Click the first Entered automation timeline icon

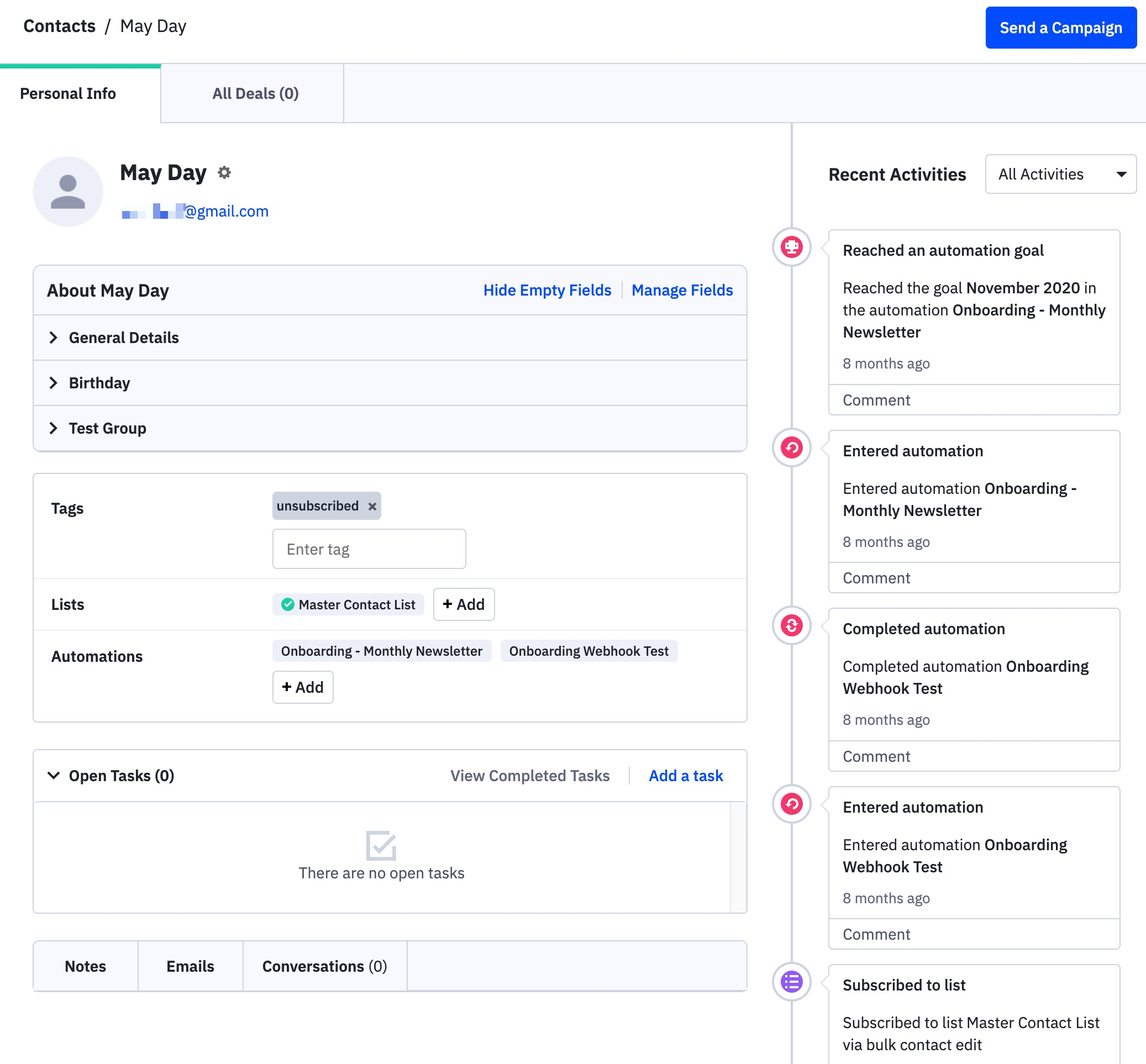coord(791,447)
